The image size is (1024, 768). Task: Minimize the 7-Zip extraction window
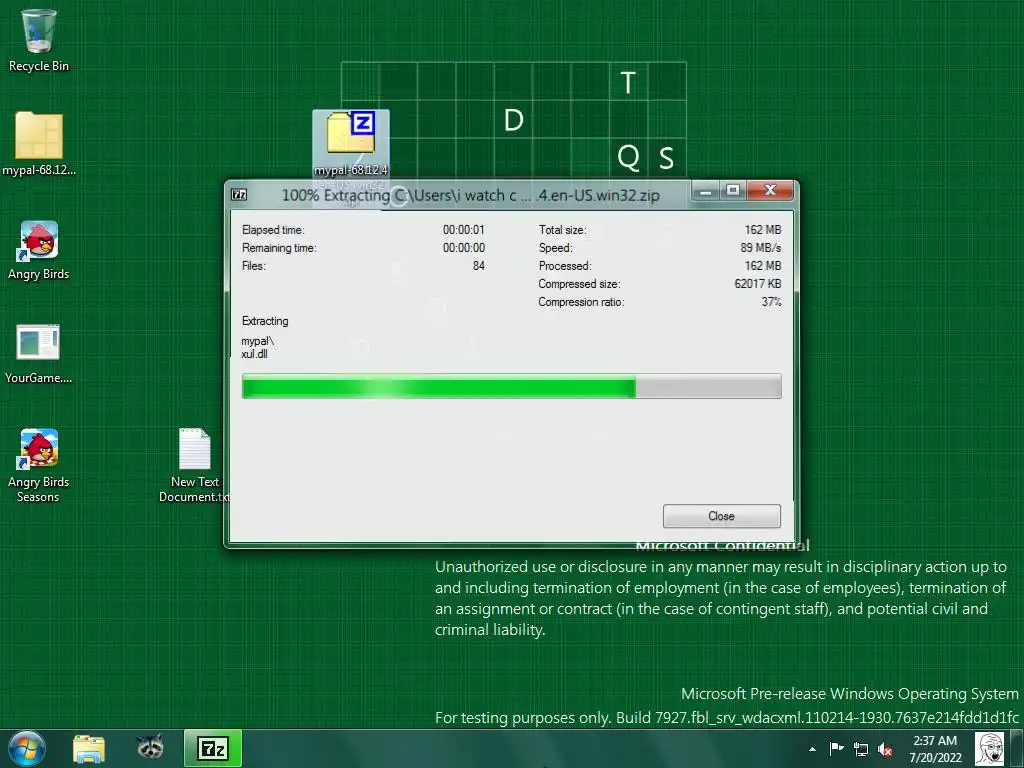pyautogui.click(x=706, y=191)
